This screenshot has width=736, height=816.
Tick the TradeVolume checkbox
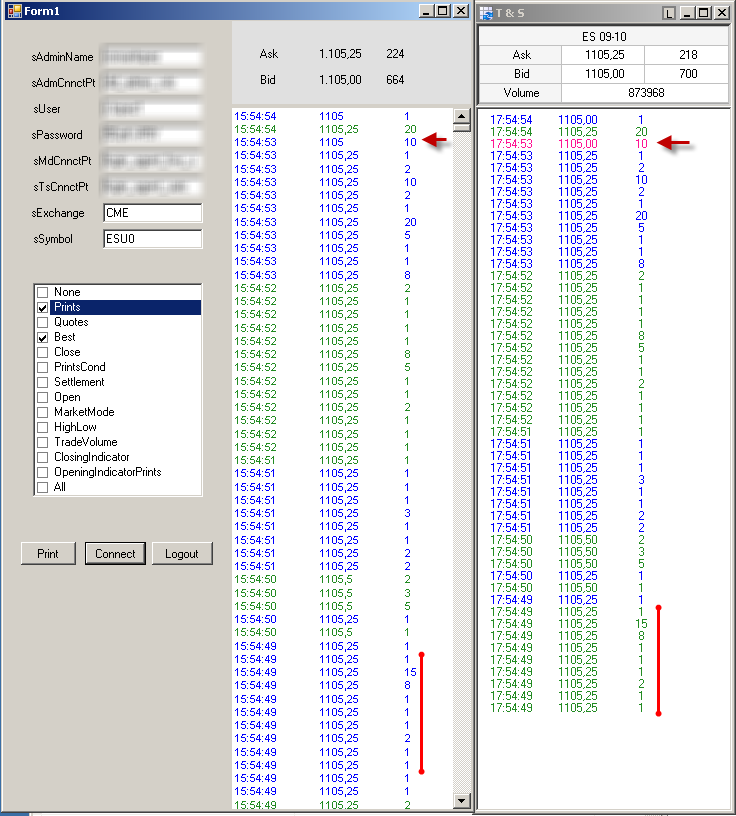coord(43,442)
